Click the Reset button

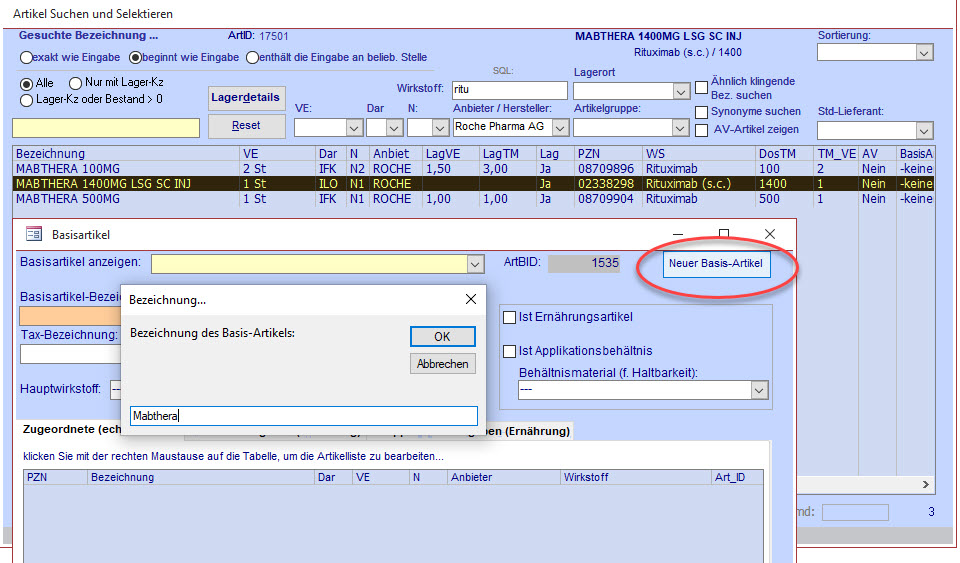click(246, 126)
